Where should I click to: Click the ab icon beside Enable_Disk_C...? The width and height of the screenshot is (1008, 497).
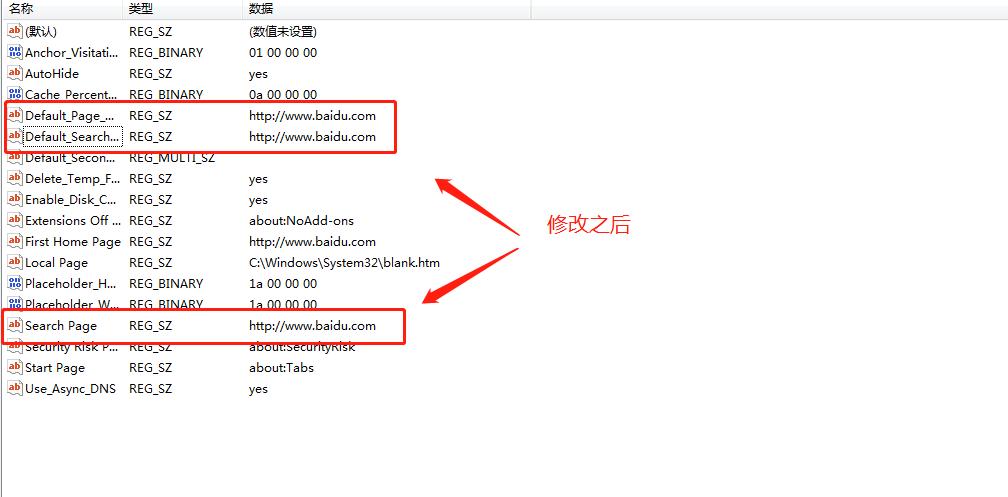(15, 199)
